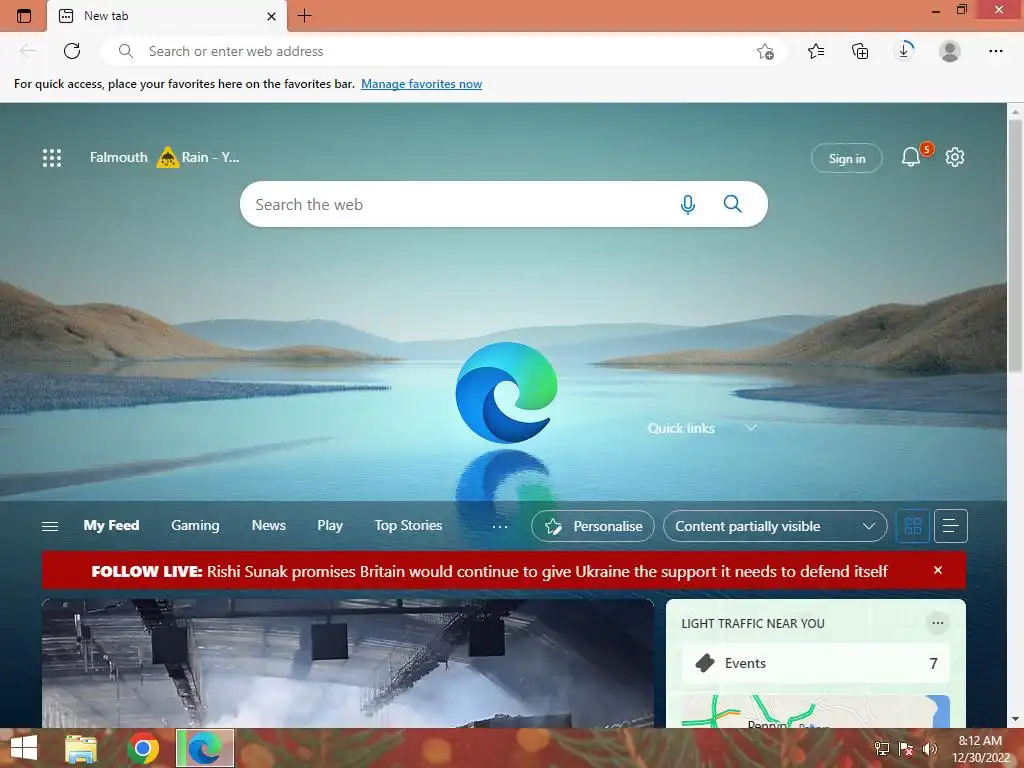Expand the Quick links section

[x=751, y=428]
